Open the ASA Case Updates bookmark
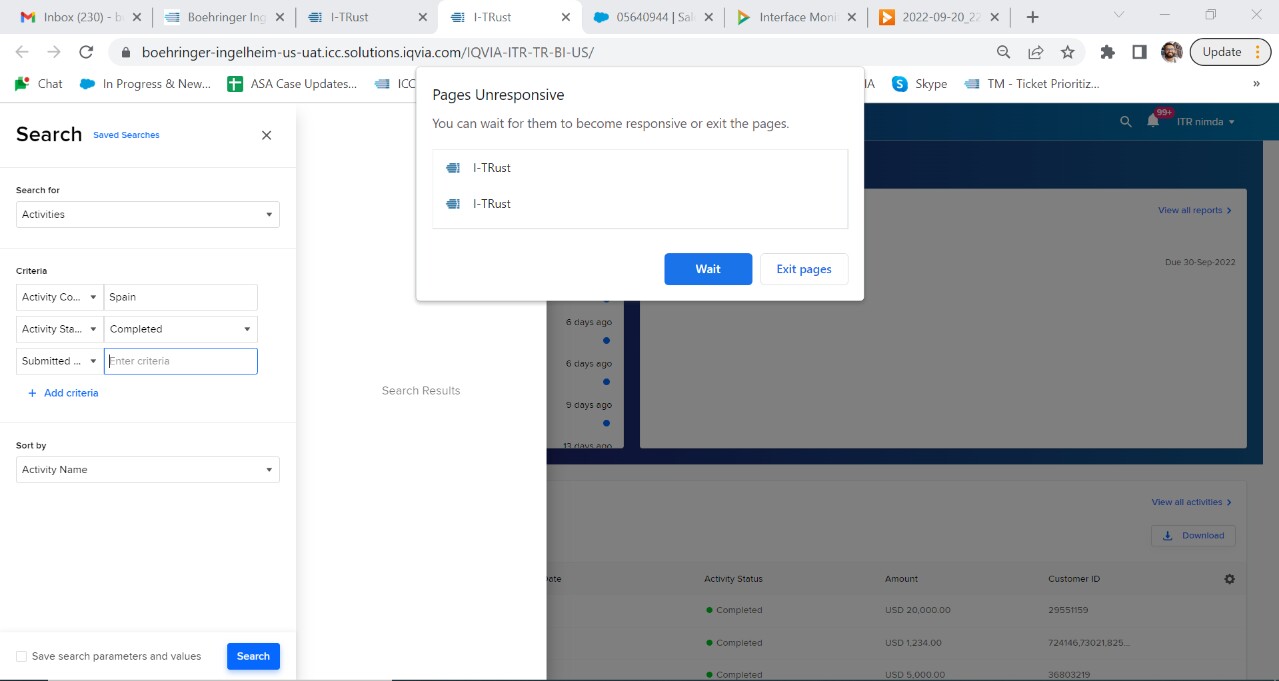The height and width of the screenshot is (681, 1279). (292, 84)
